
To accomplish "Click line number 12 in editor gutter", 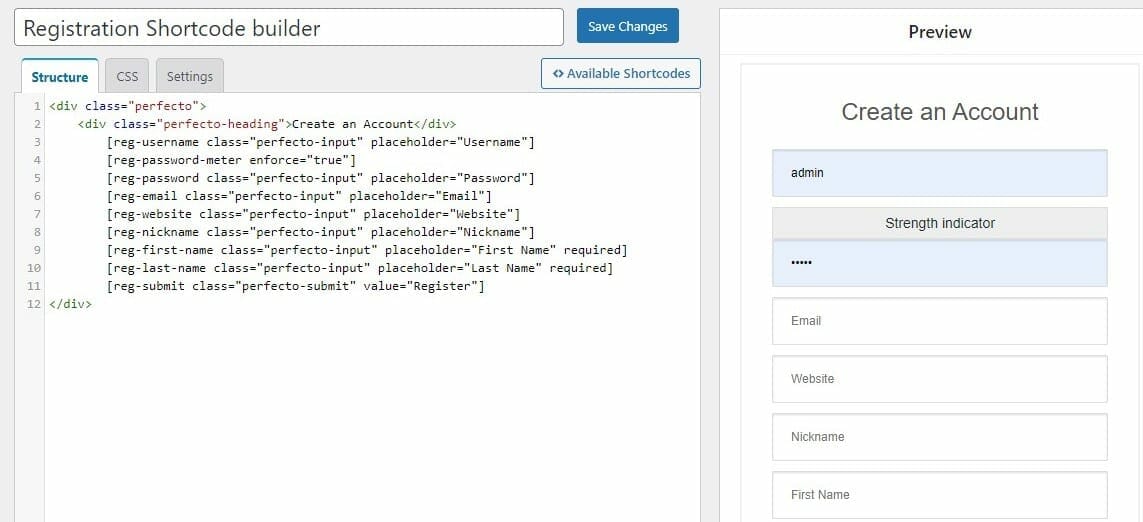I will [34, 304].
